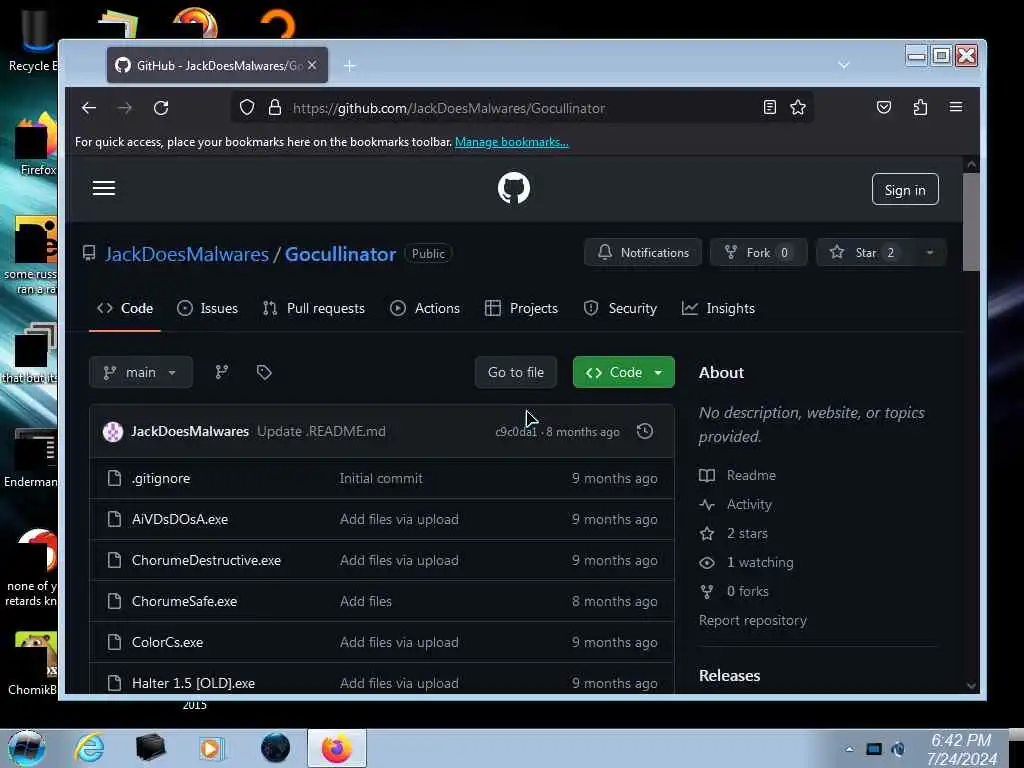
Task: Click the page vertical scrollbar thumb
Action: click(x=971, y=222)
